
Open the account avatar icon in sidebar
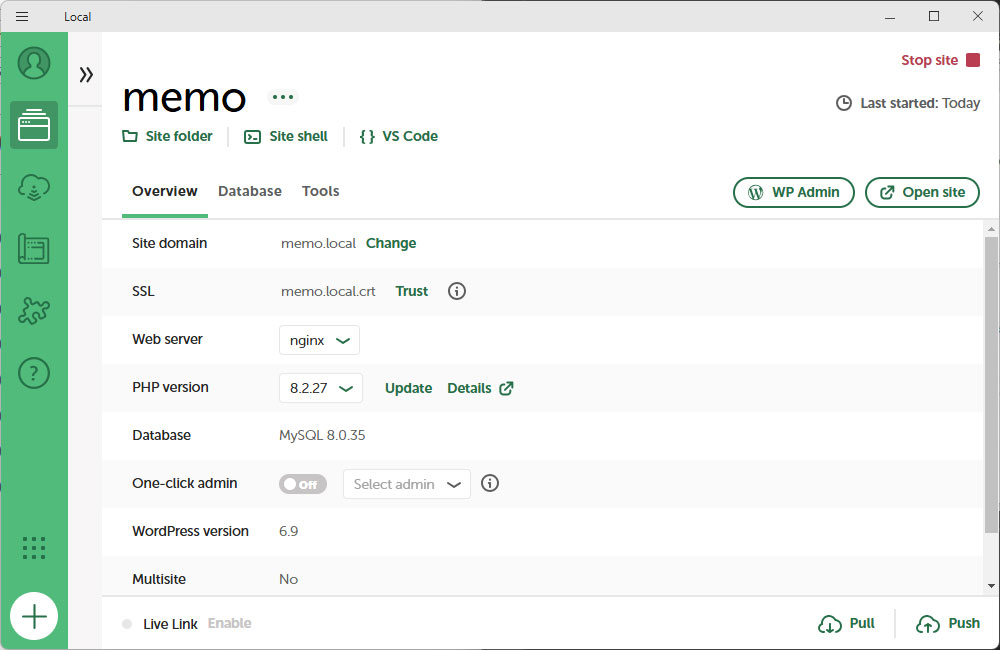coord(34,63)
